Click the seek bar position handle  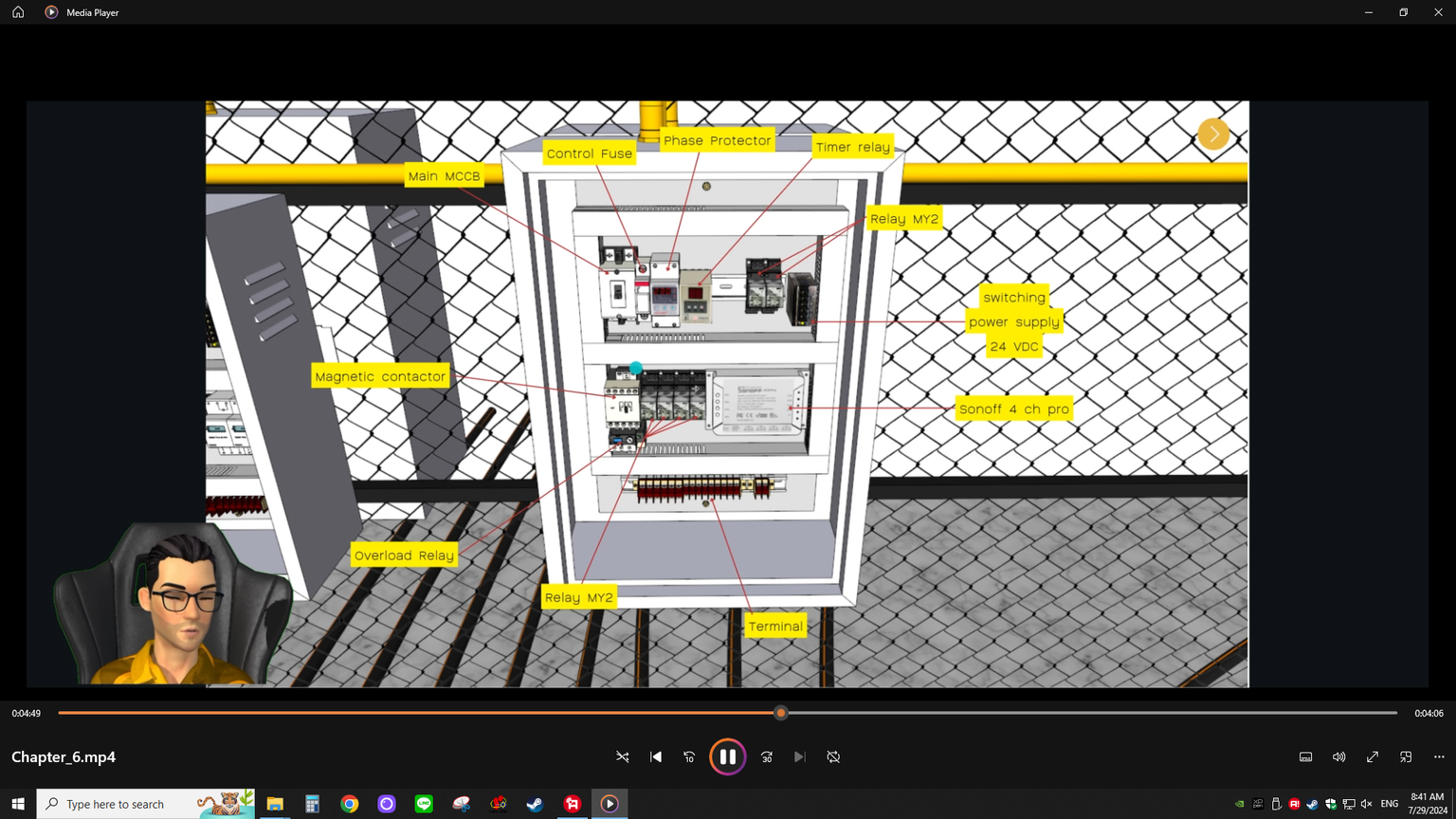point(781,713)
